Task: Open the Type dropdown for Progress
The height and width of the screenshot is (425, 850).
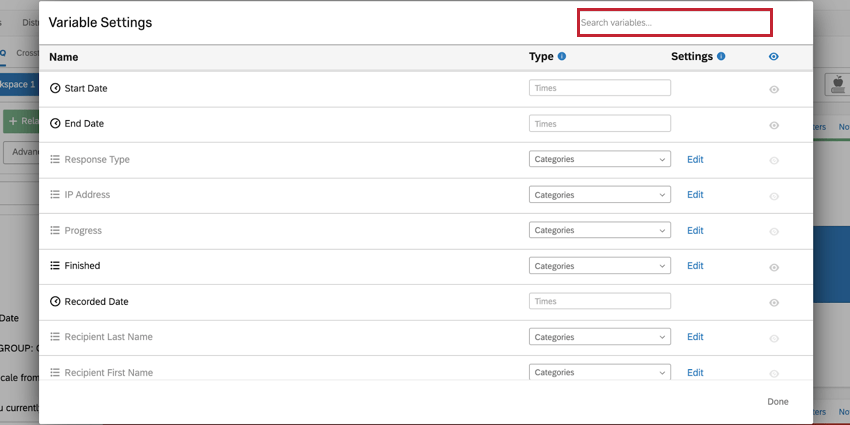Action: point(599,230)
